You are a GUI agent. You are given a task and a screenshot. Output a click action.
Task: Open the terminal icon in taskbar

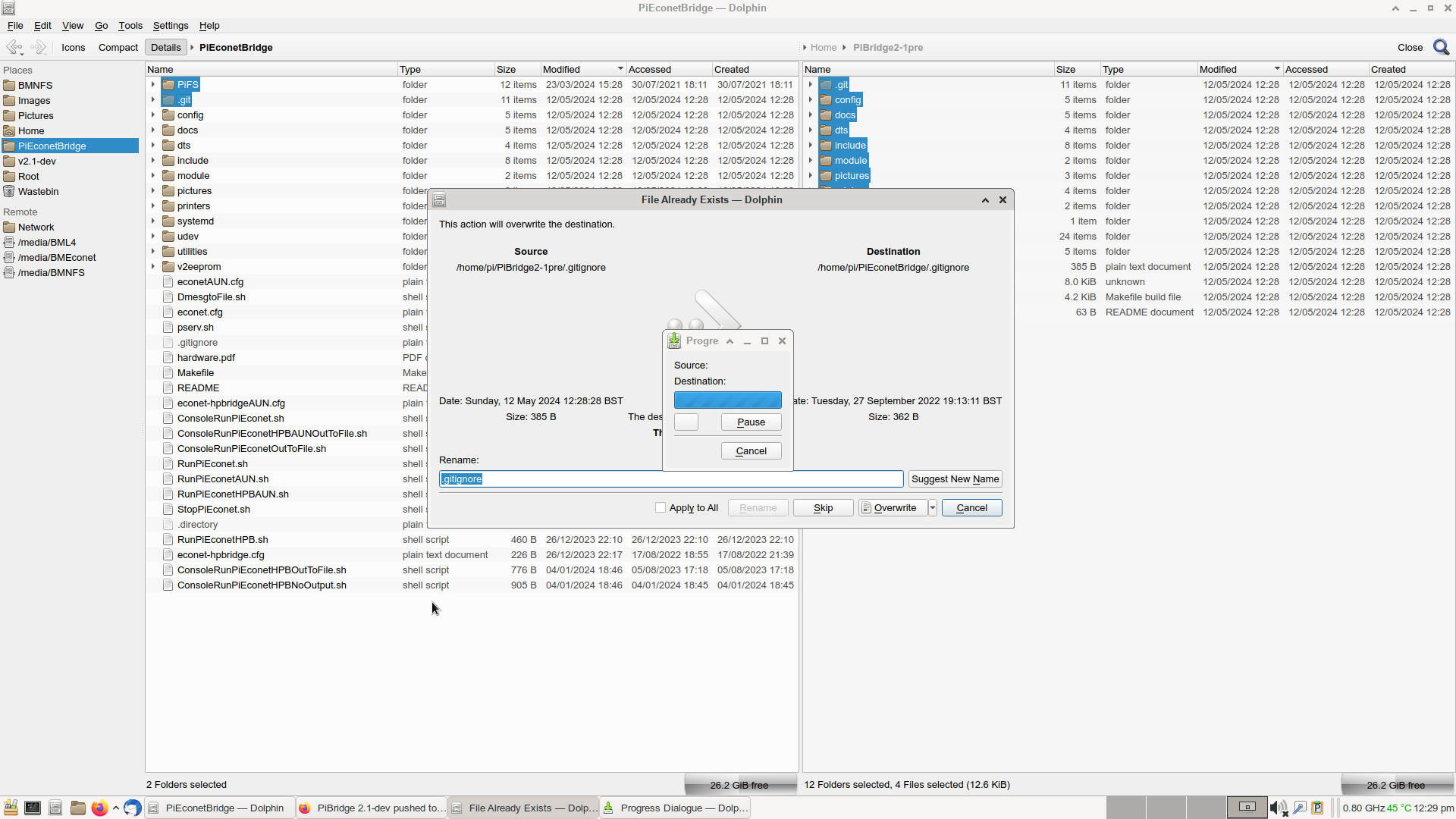click(x=33, y=808)
